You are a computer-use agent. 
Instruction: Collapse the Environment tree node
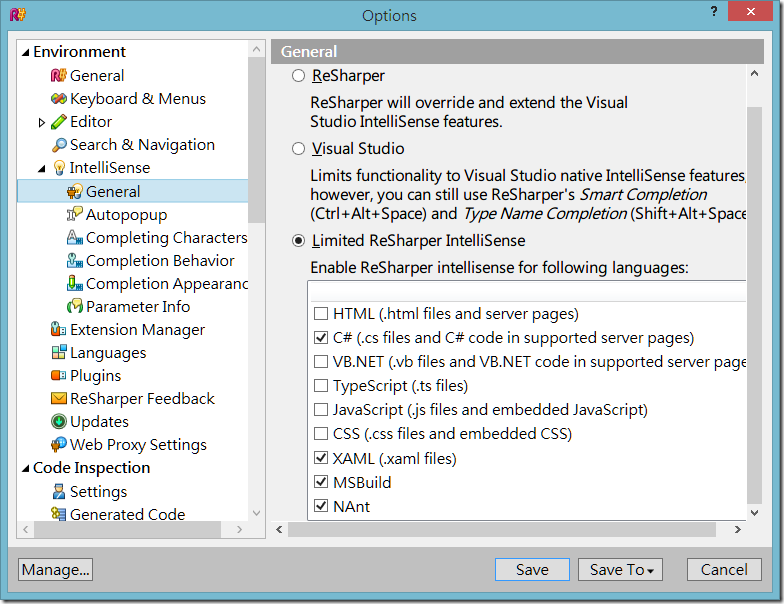tap(26, 52)
